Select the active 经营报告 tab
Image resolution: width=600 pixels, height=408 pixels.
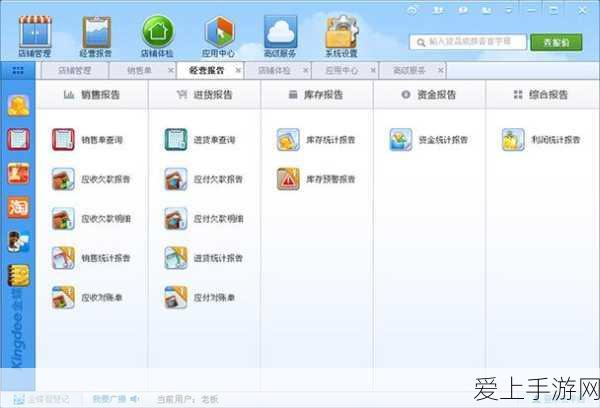[x=207, y=70]
